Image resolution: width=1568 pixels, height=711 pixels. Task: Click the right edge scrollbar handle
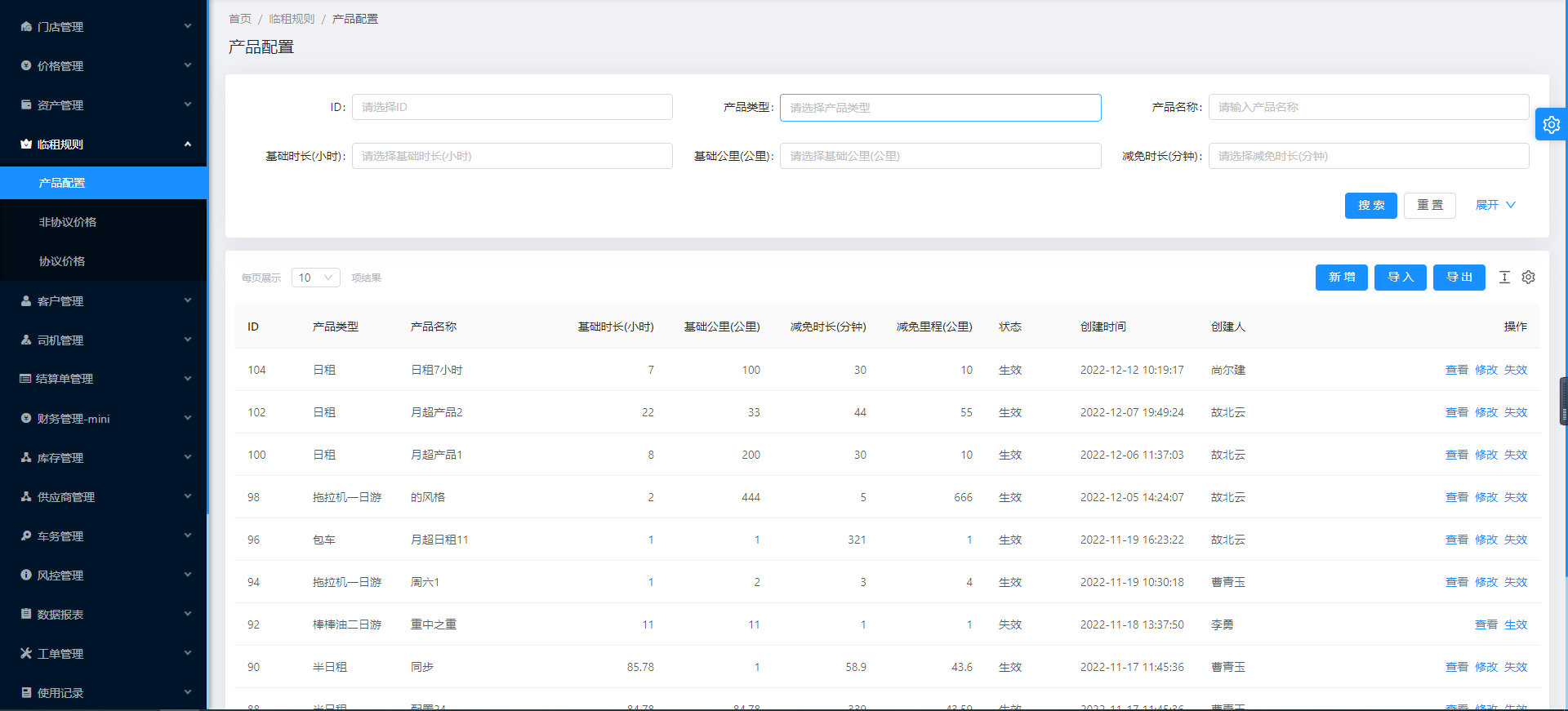(1563, 401)
